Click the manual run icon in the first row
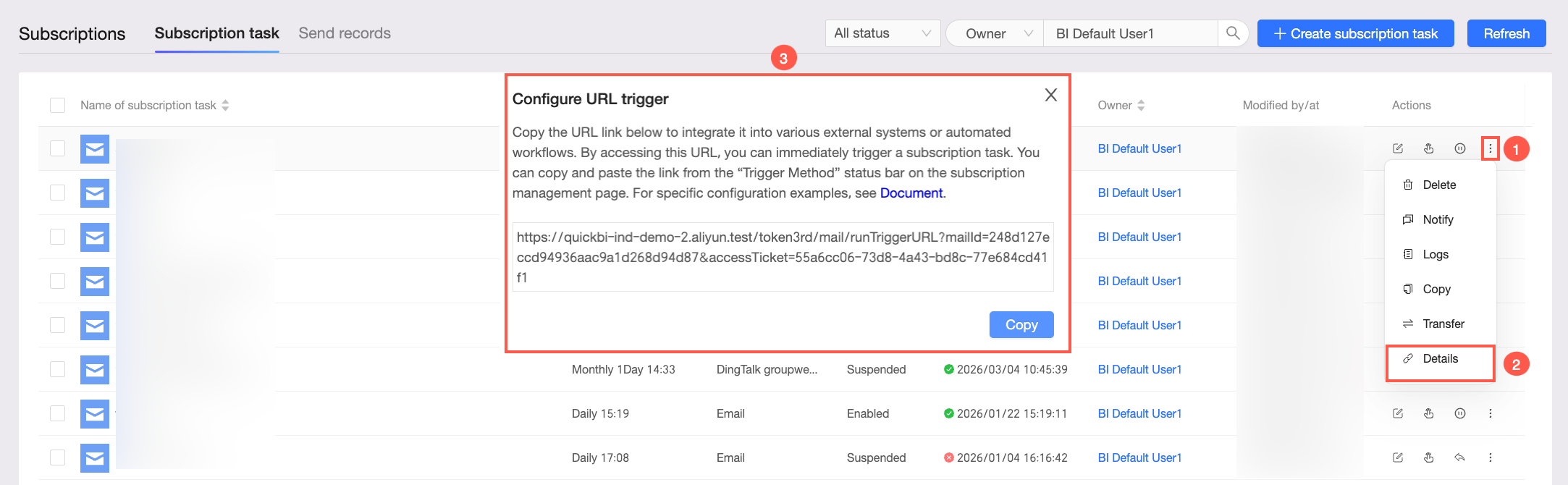 [1429, 148]
